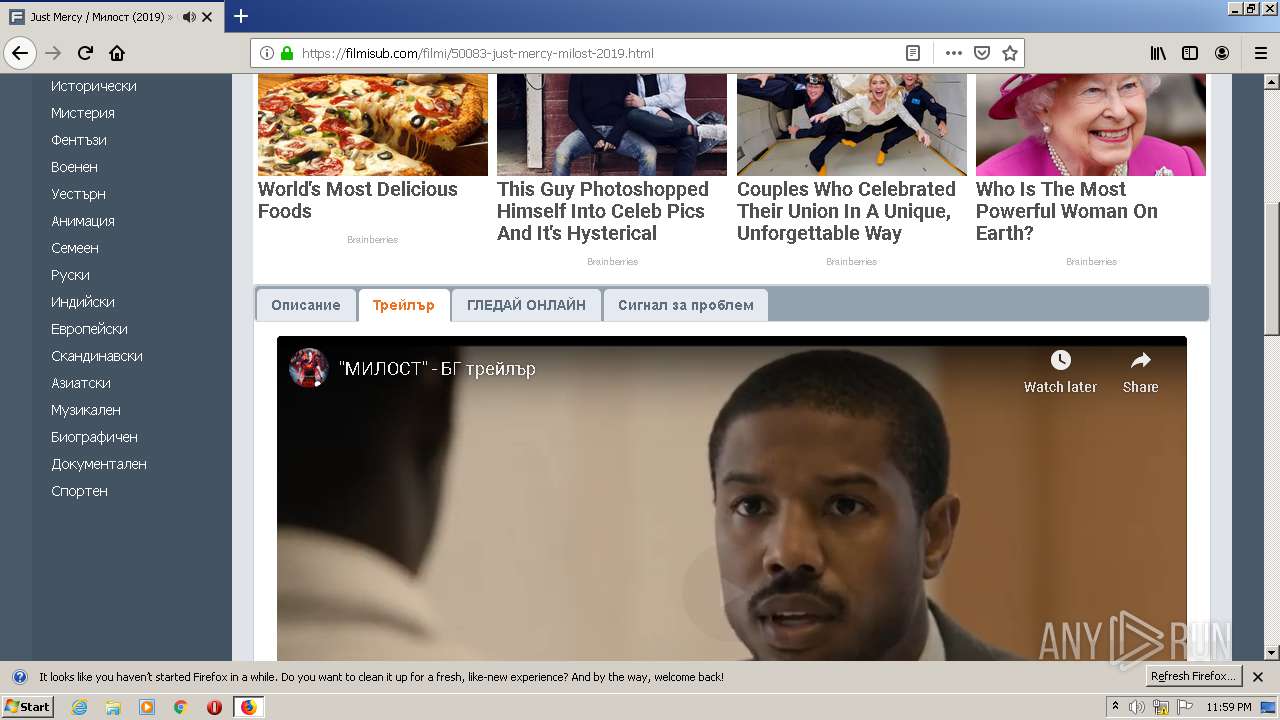Click the Refresh Firefox button
Viewport: 1280px width, 720px height.
point(1193,676)
